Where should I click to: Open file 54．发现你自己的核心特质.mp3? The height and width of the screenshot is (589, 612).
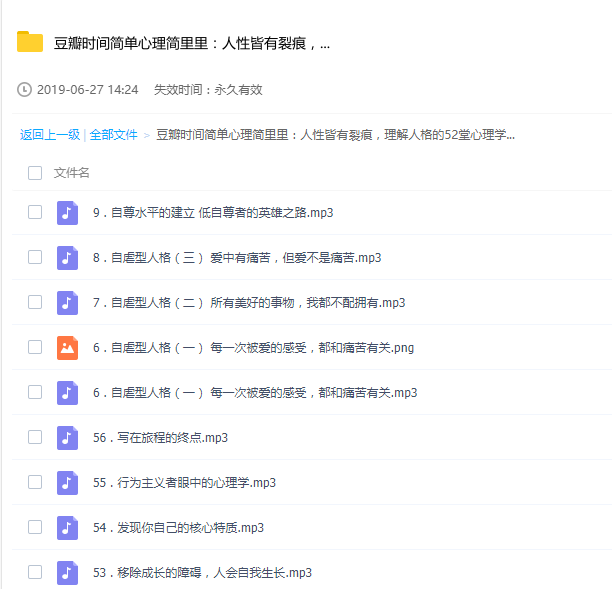click(x=178, y=528)
